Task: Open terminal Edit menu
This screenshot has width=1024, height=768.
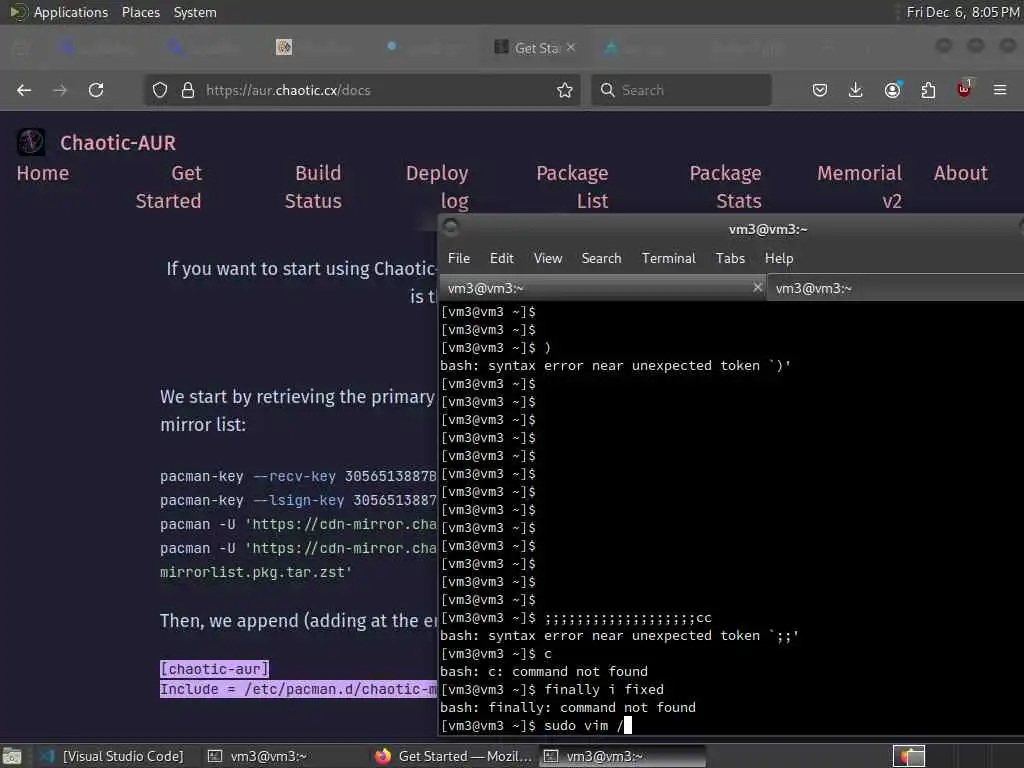Action: (502, 258)
